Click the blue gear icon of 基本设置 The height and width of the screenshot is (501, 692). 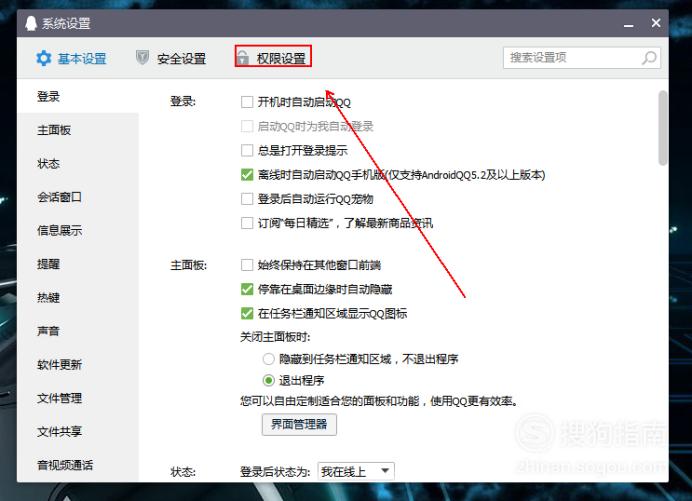point(44,58)
